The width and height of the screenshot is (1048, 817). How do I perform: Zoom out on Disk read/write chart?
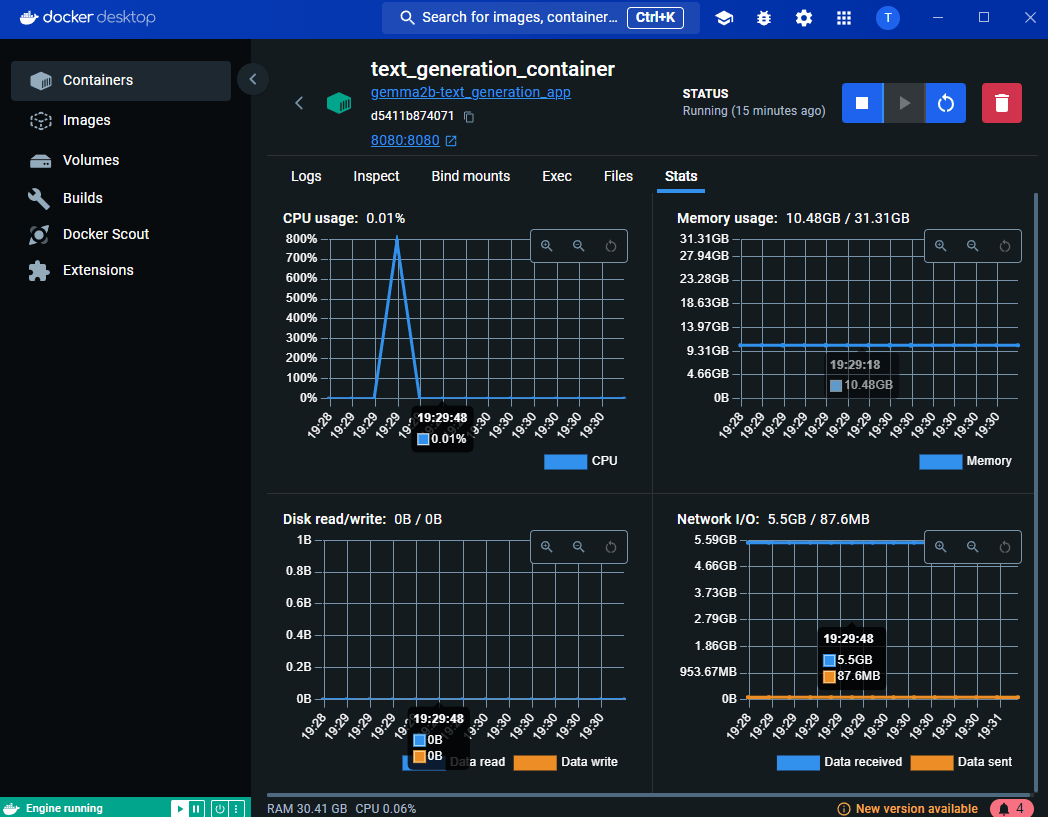(x=579, y=547)
